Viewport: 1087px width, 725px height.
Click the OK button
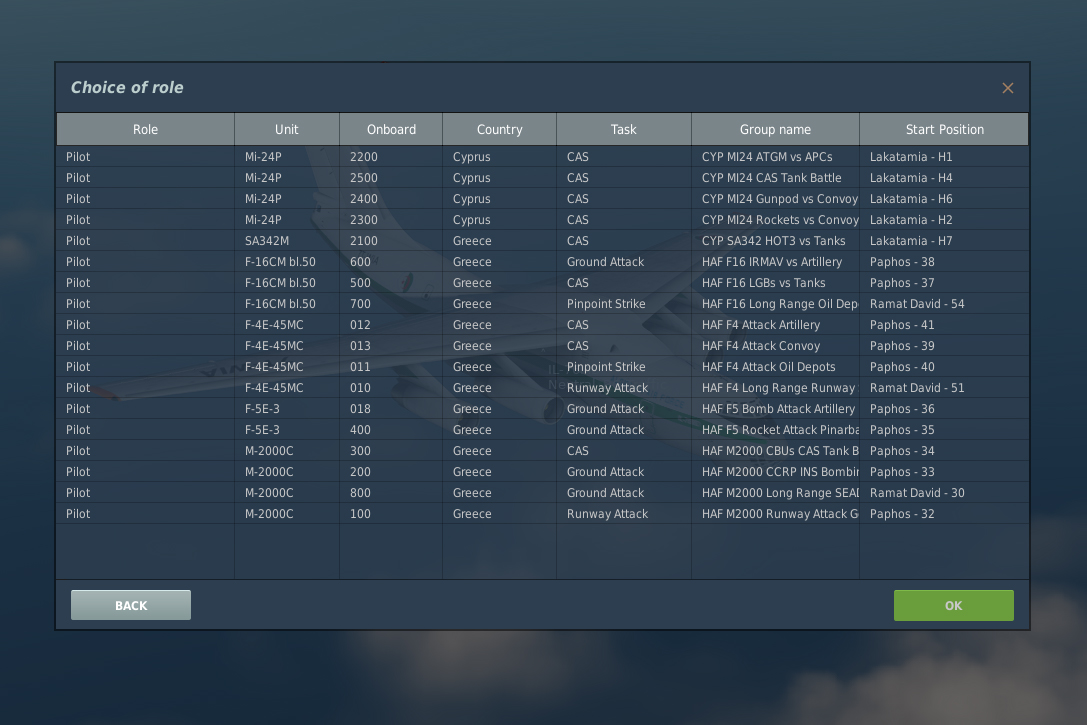[953, 605]
